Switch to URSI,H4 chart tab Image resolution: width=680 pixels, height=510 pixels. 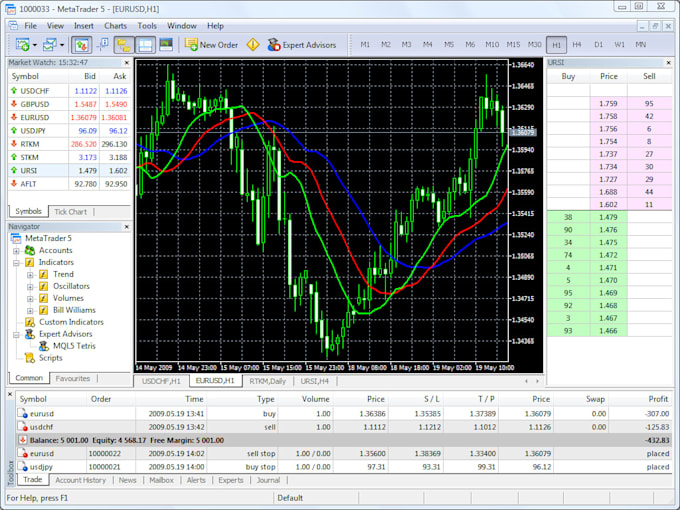pos(315,381)
